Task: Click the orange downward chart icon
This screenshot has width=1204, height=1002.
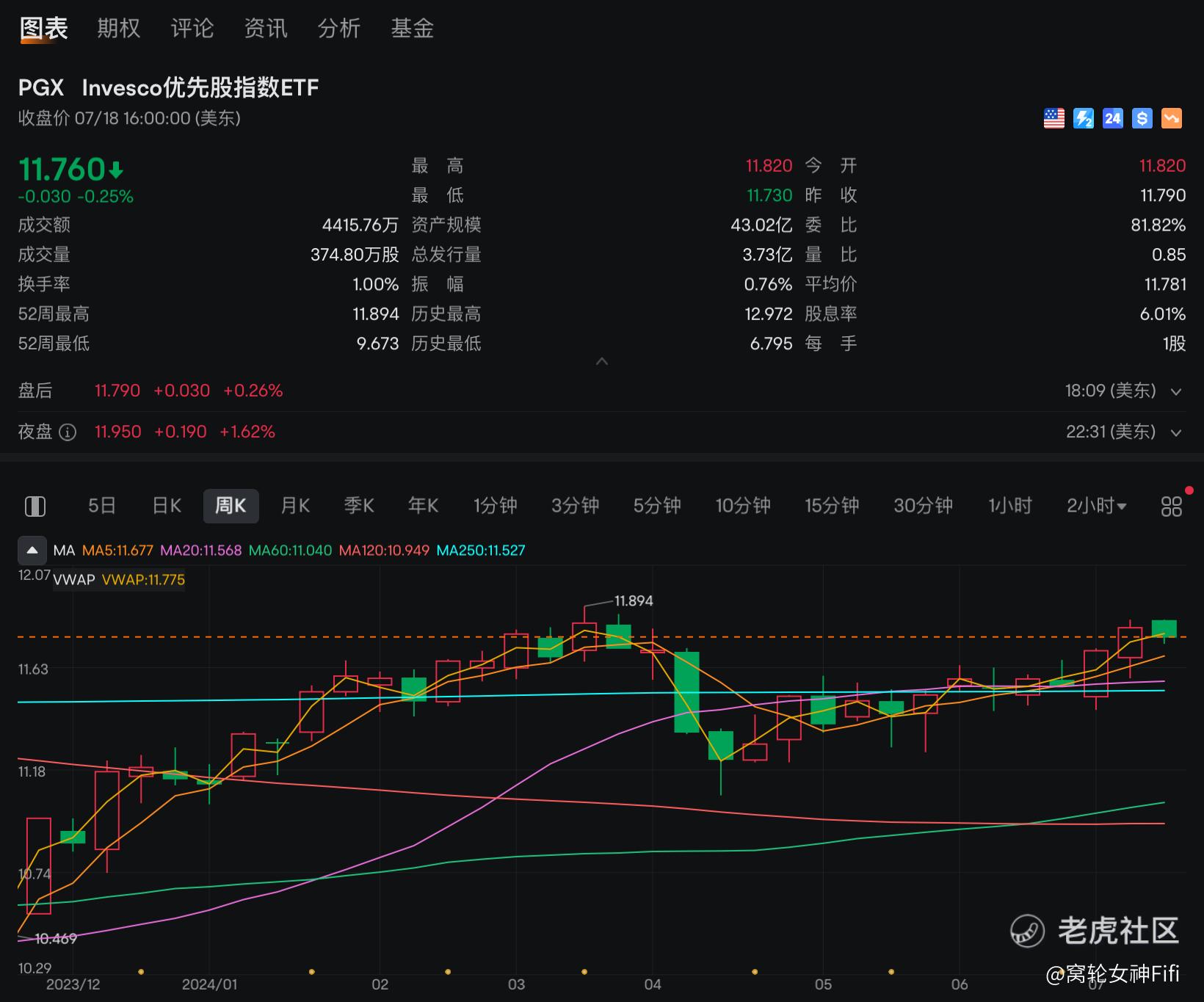Action: [1172, 118]
